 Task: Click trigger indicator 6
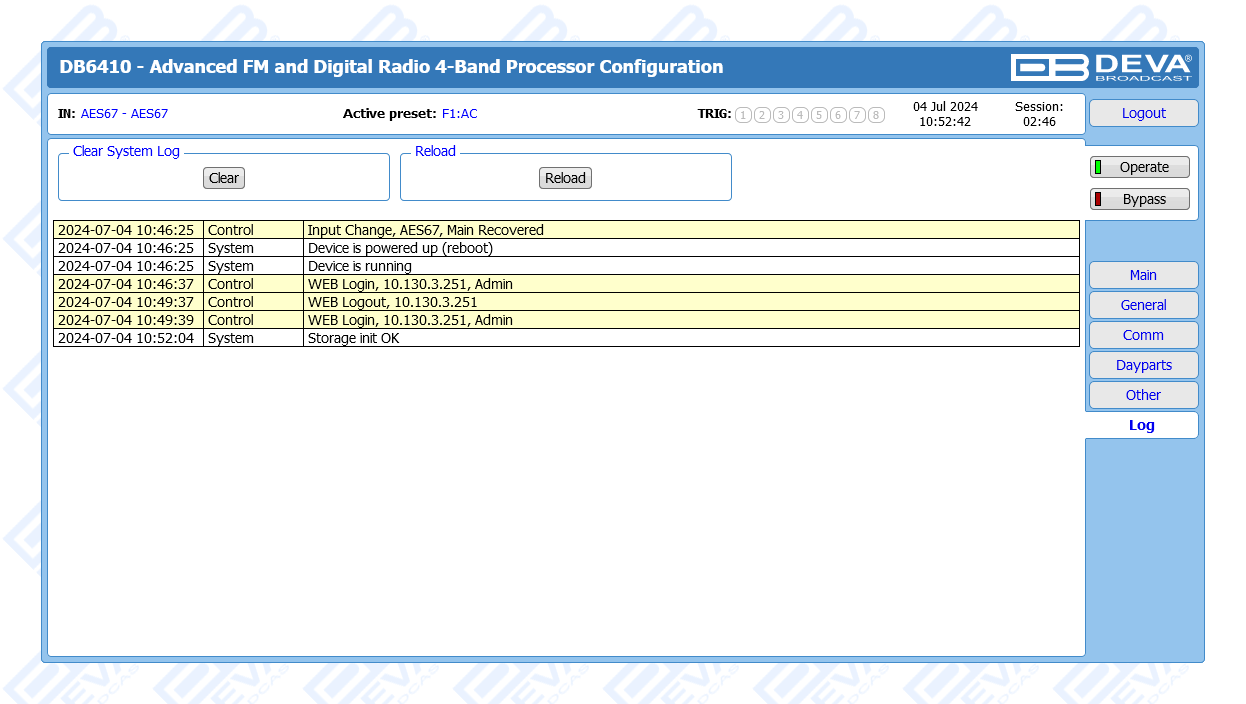(838, 115)
